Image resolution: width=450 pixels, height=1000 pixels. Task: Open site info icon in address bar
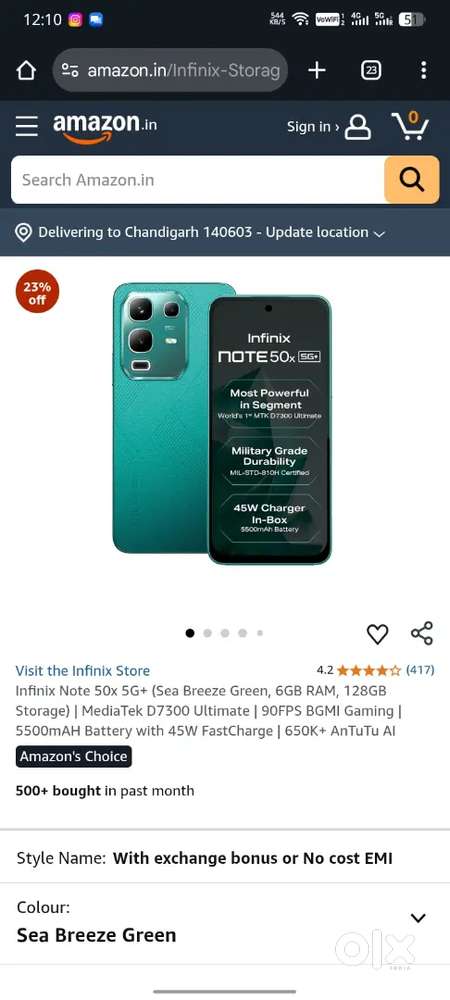click(x=70, y=70)
